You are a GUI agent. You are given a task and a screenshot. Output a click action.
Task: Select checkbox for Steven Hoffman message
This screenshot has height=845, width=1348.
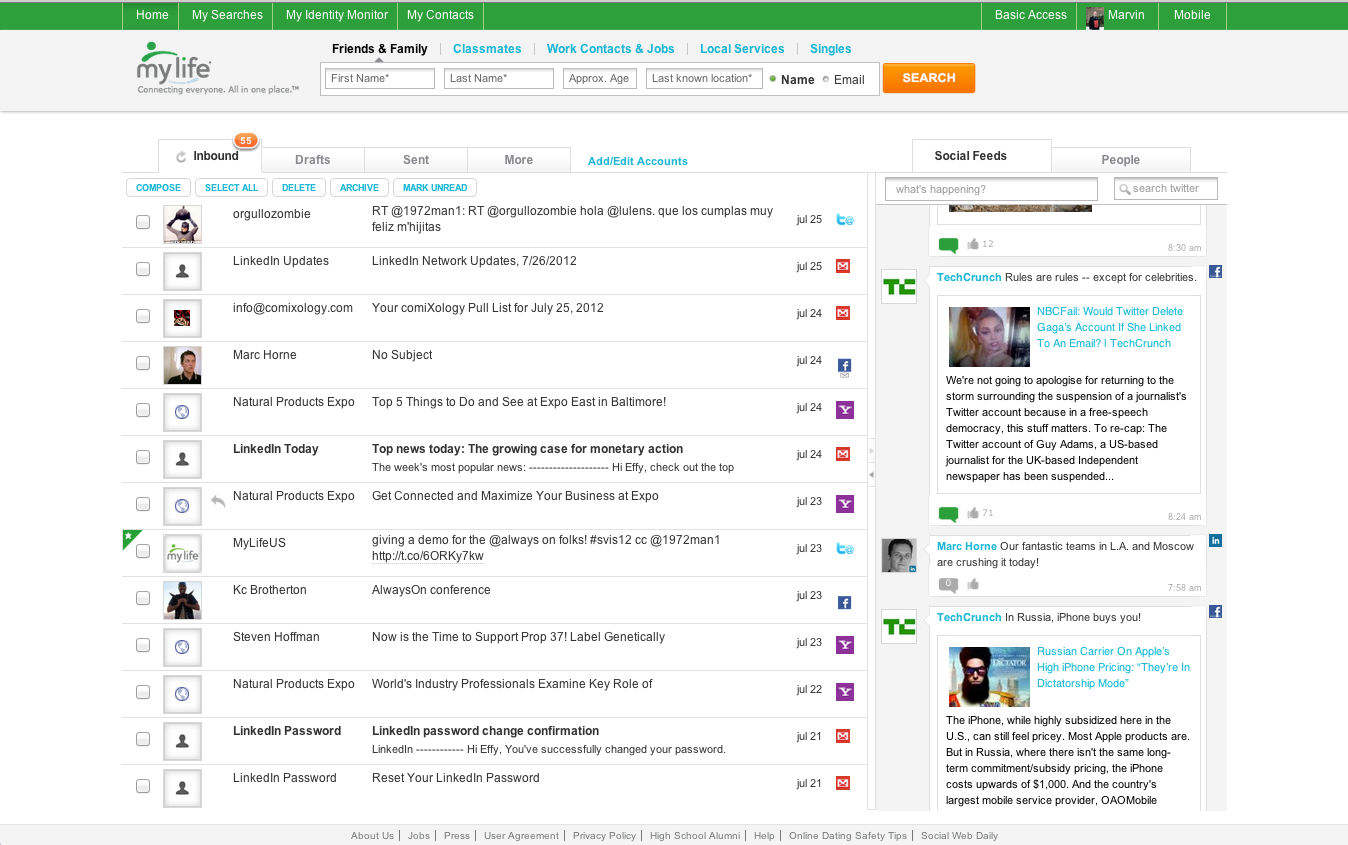[x=143, y=645]
